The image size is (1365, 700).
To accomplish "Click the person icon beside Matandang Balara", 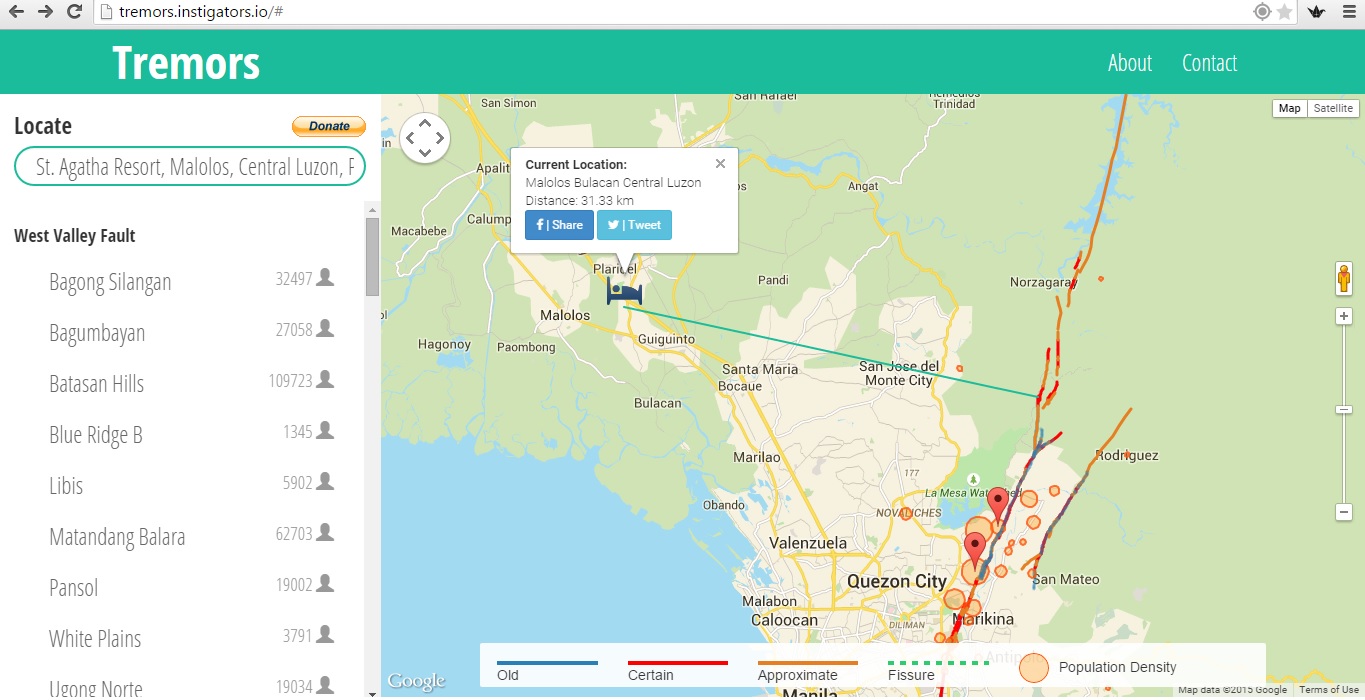I will pyautogui.click(x=325, y=533).
